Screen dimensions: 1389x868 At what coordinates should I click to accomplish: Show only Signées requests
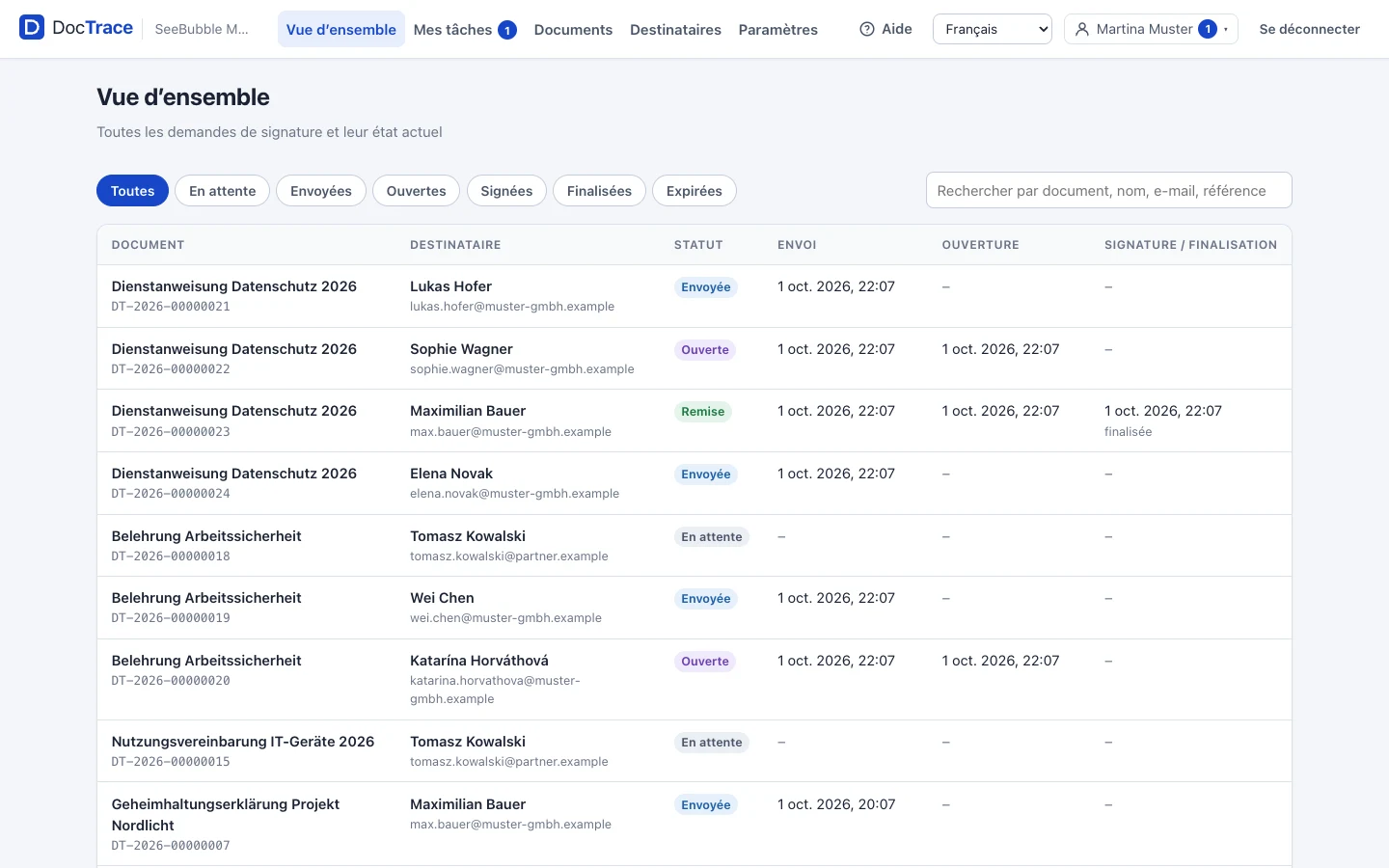pos(506,191)
